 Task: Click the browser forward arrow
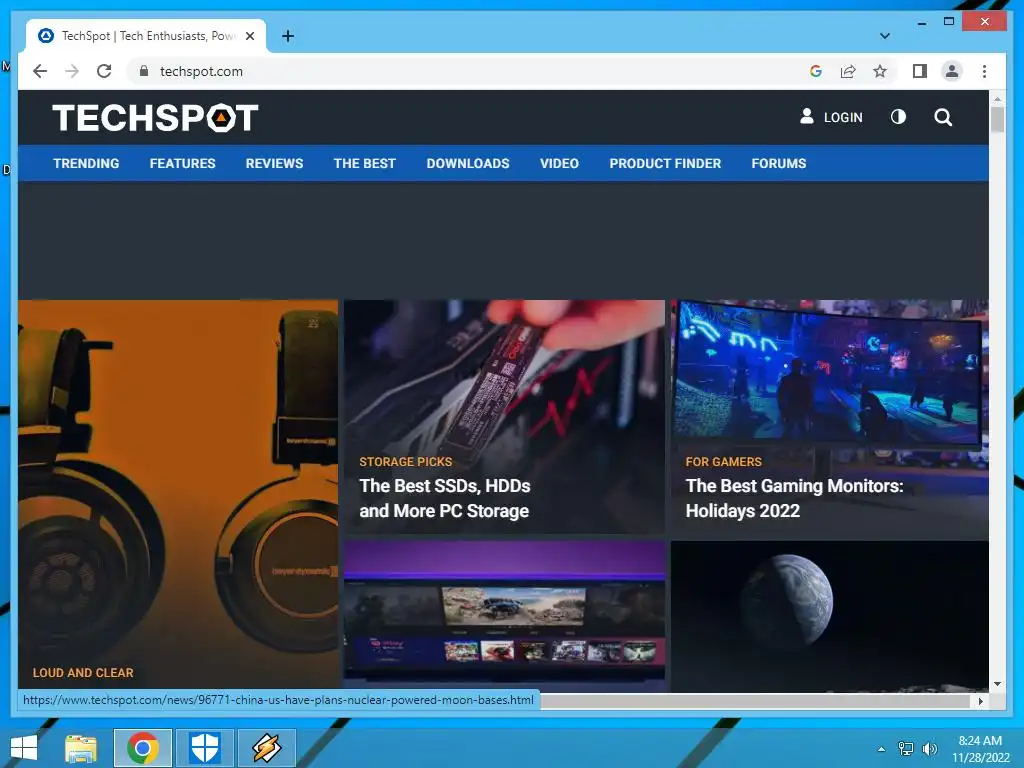[x=72, y=71]
